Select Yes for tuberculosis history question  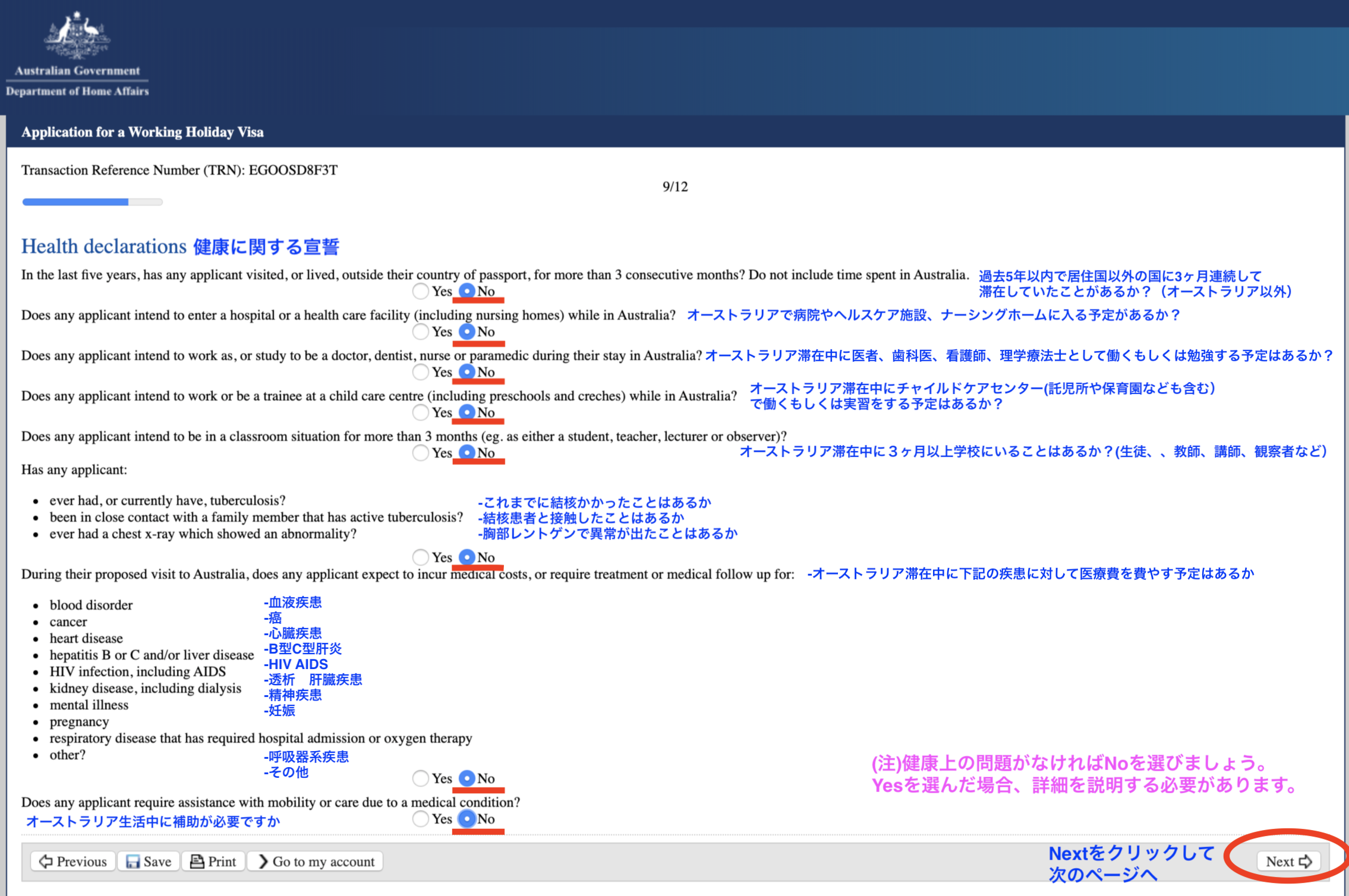[x=421, y=557]
